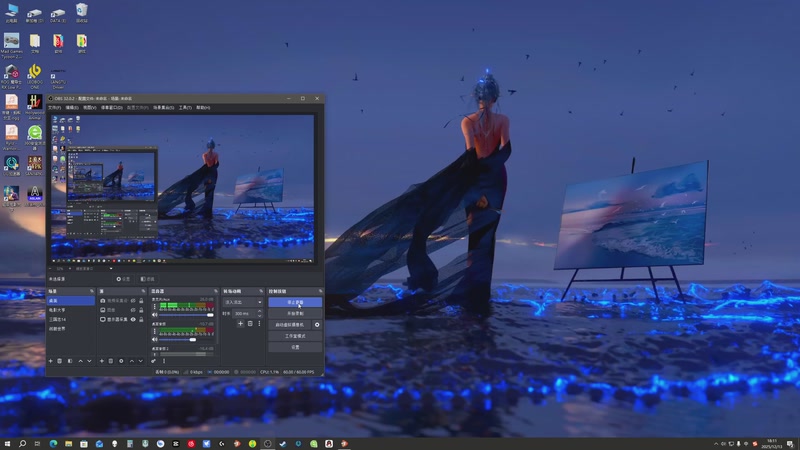Open the Help menu in OBS

(203, 108)
